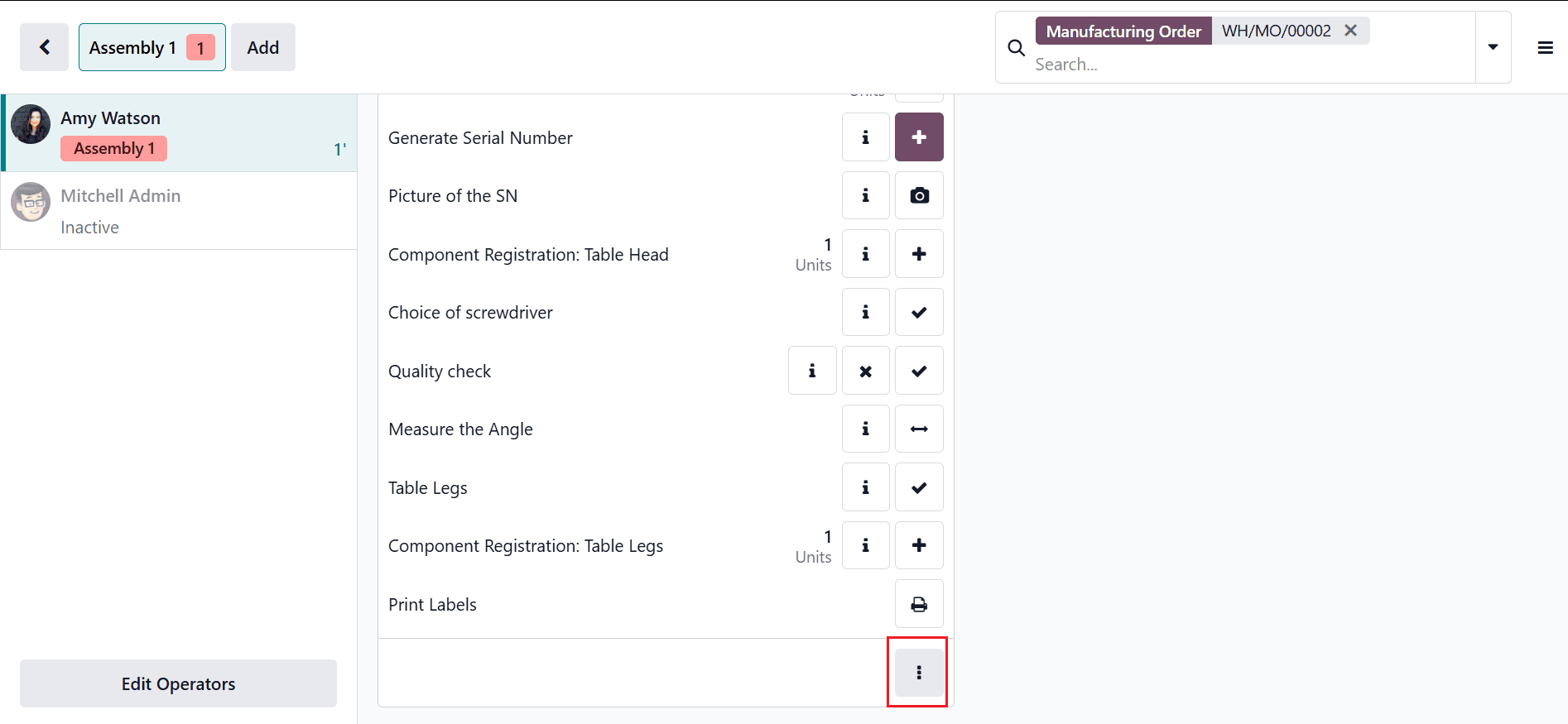
Task: Click plus for Component Registration: Table Legs
Action: [919, 545]
